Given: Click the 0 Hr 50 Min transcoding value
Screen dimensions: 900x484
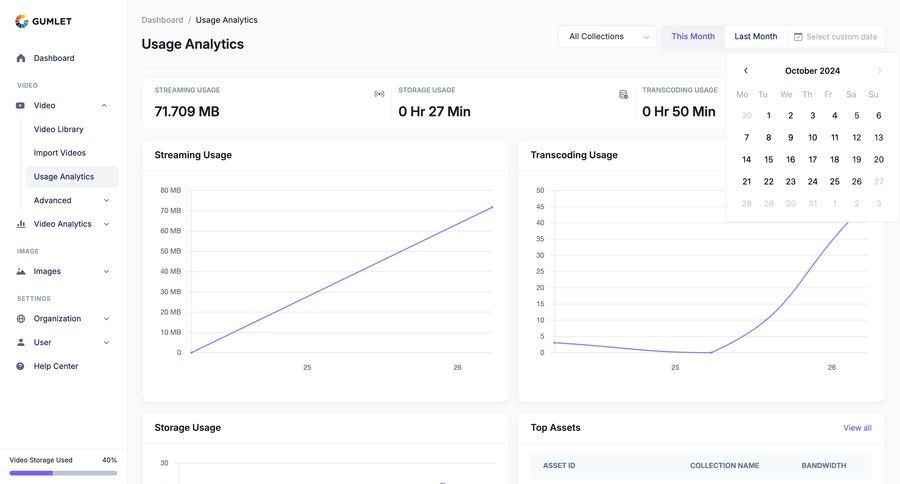Looking at the screenshot, I should tap(678, 111).
